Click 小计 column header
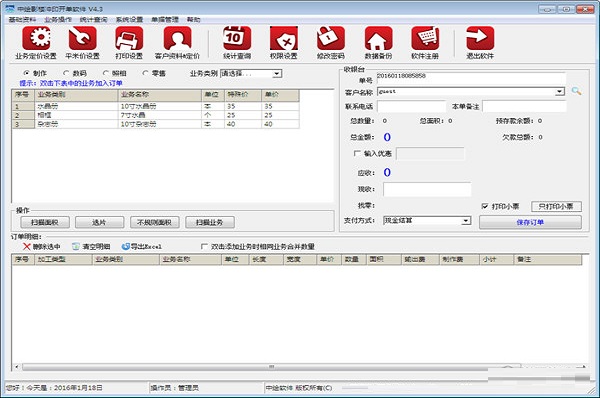This screenshot has width=600, height=398. (x=496, y=259)
